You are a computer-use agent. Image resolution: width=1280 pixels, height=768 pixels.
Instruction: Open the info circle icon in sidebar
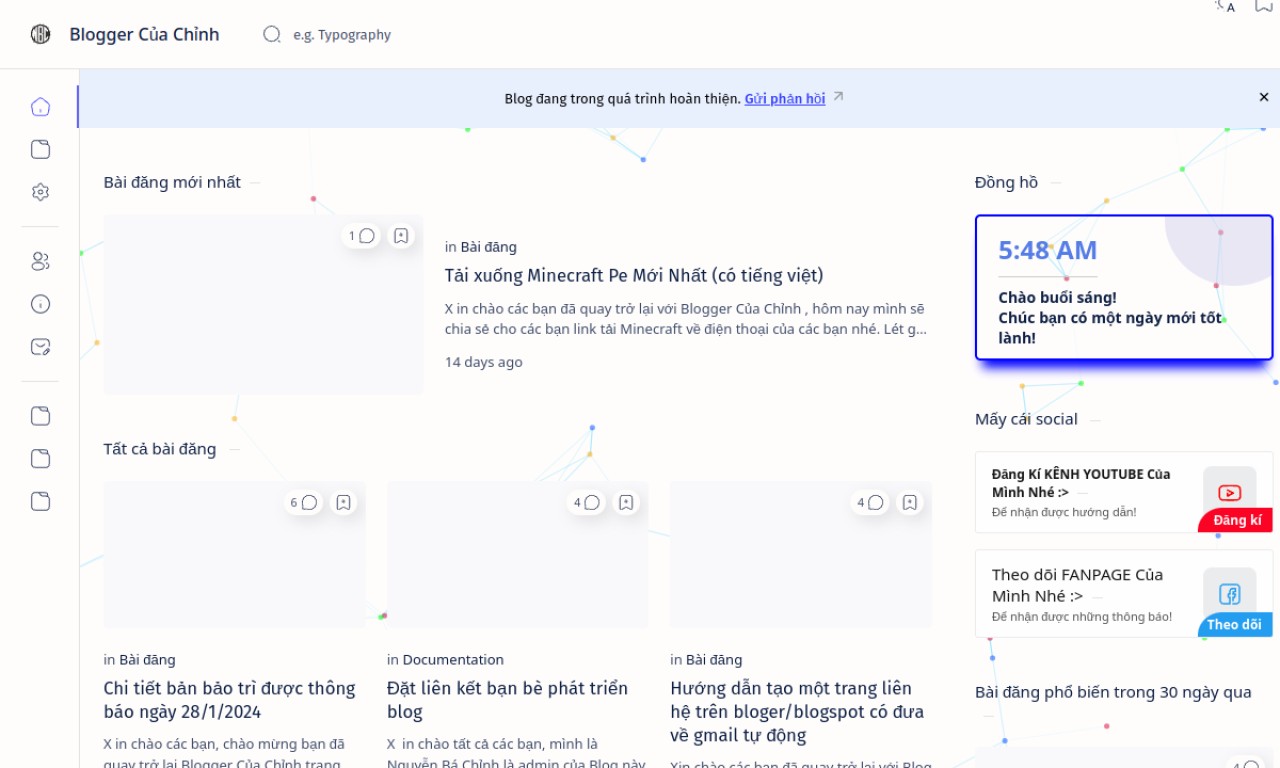pyautogui.click(x=40, y=304)
